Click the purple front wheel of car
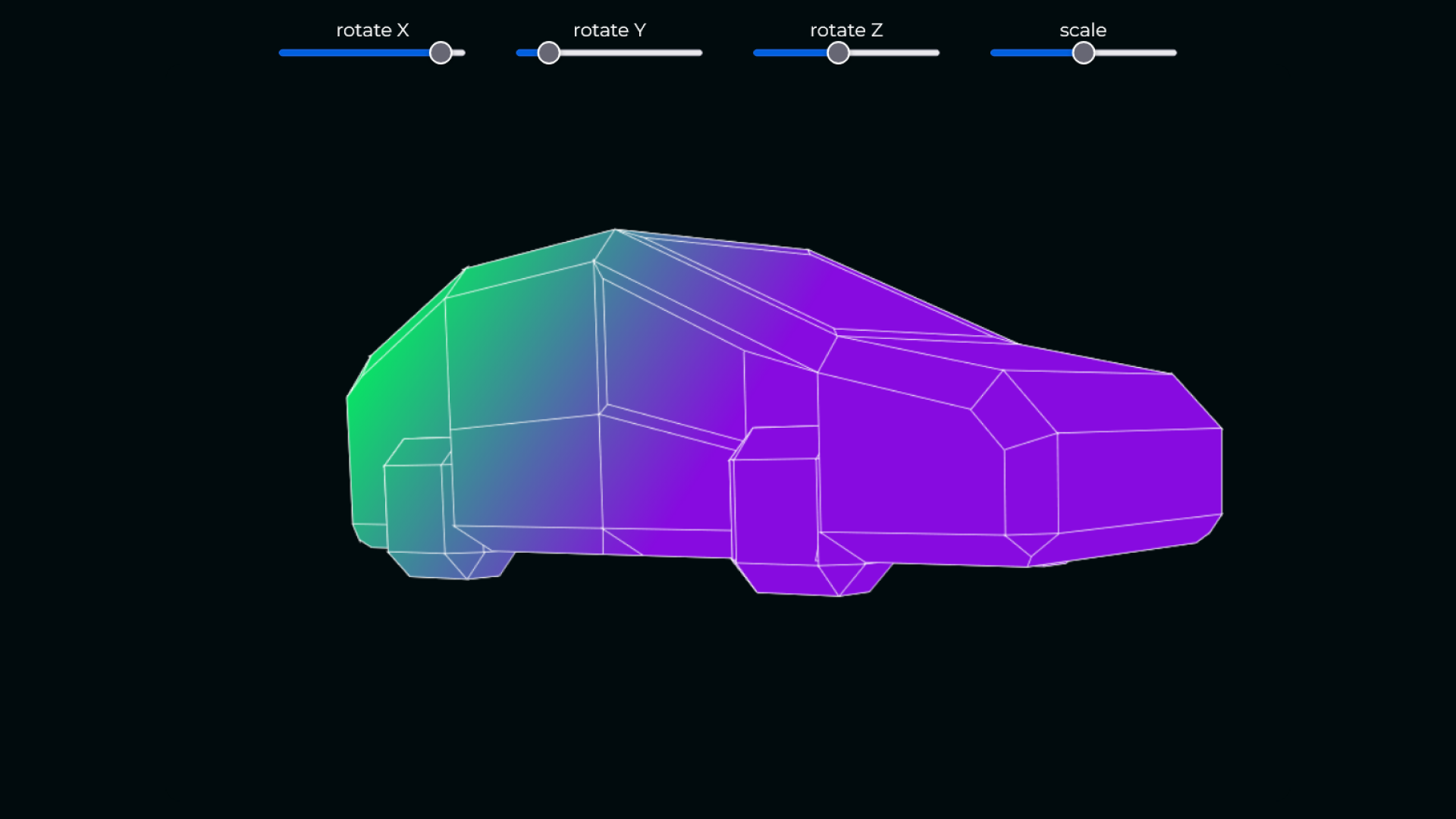The height and width of the screenshot is (819, 1456). click(775, 512)
